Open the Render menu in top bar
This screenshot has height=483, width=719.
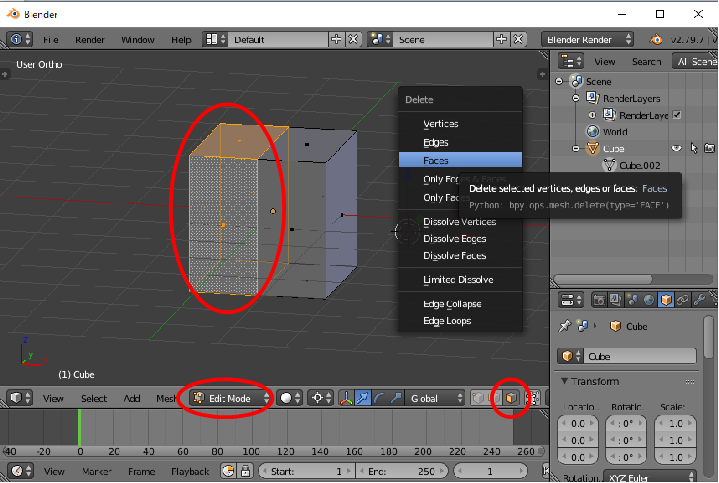tap(90, 40)
